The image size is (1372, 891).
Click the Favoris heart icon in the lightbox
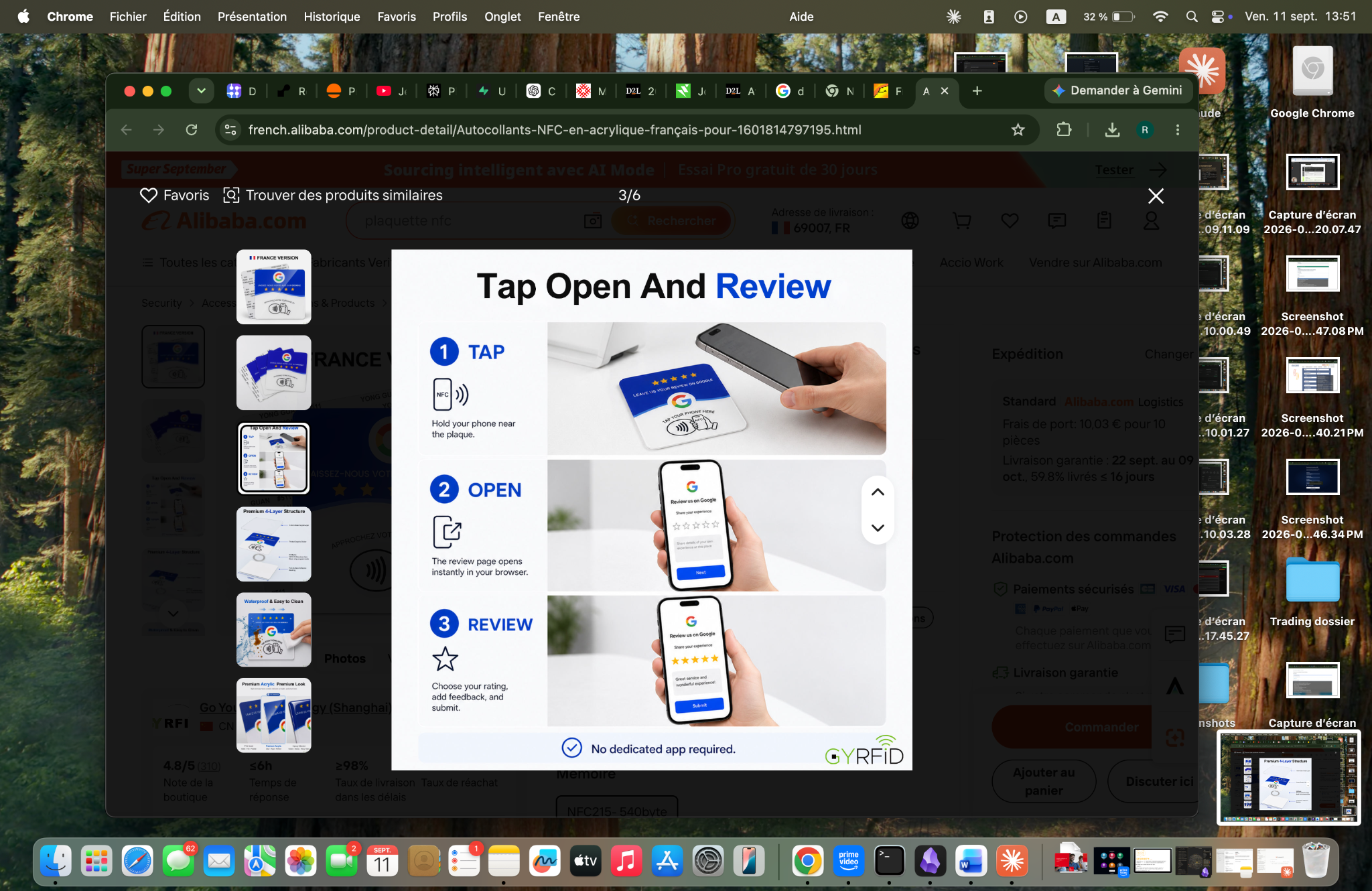point(148,195)
